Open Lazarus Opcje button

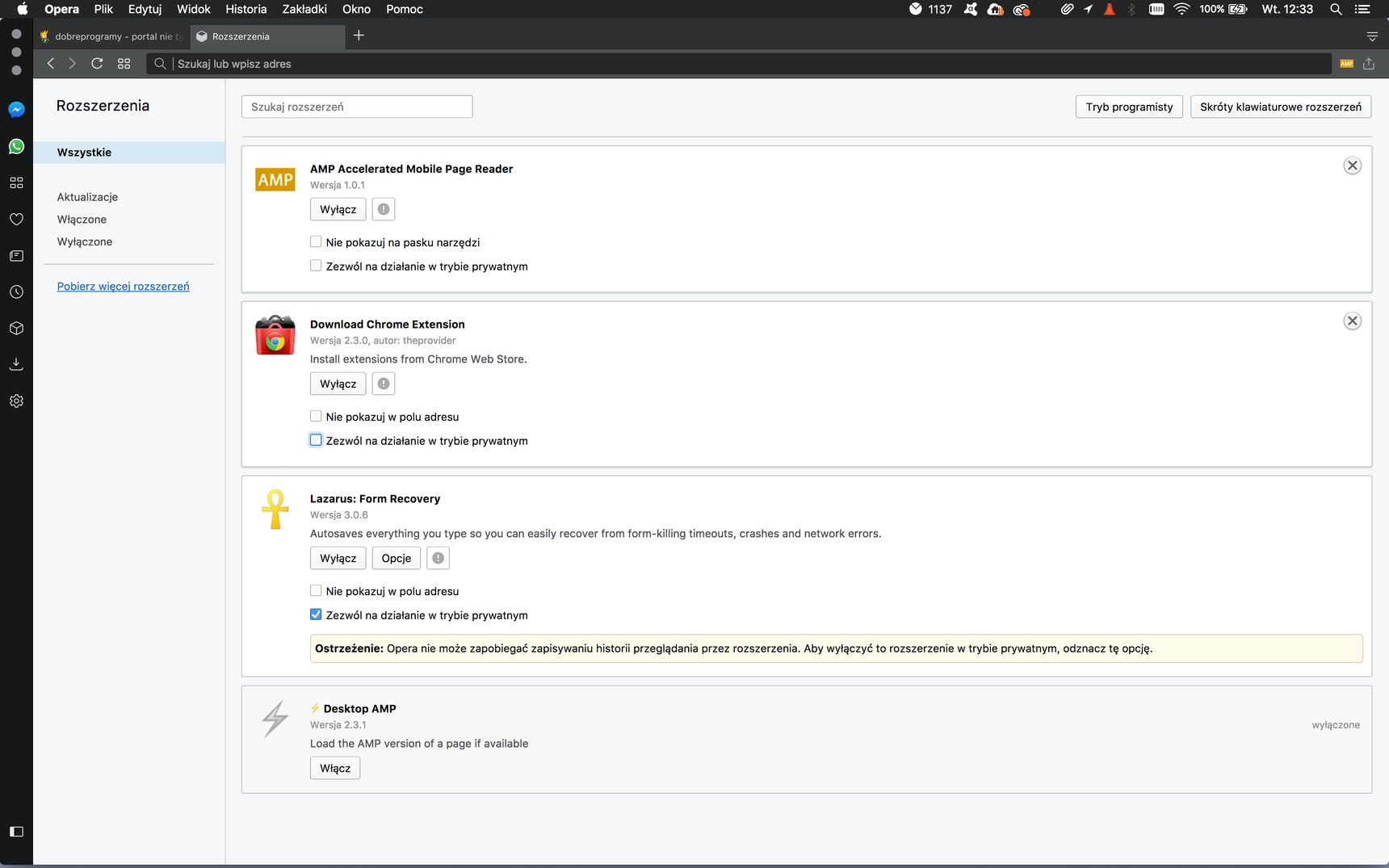click(x=396, y=558)
